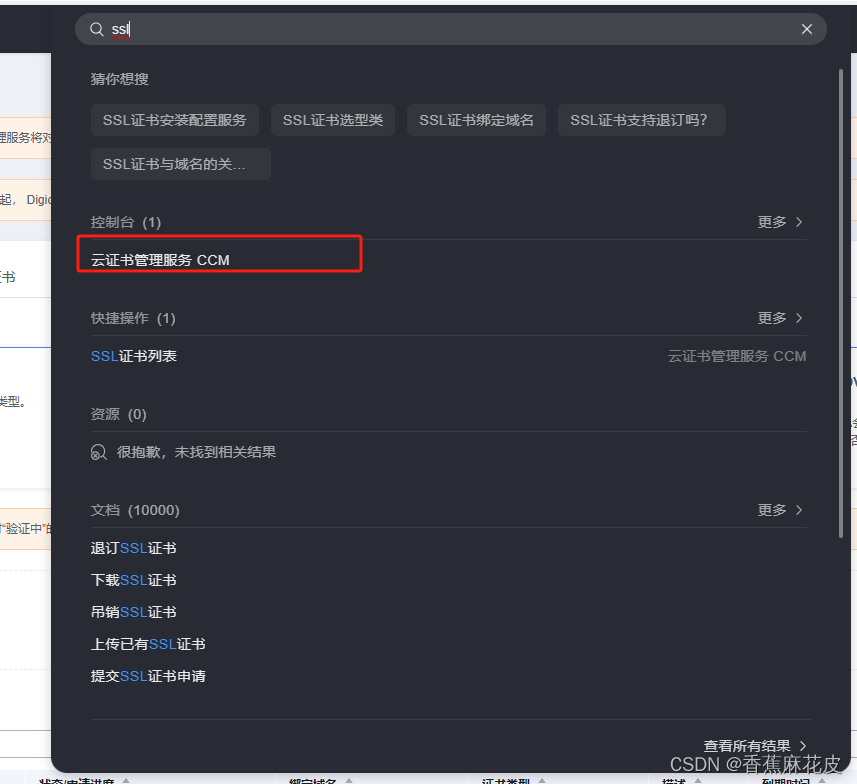Select suggestion 'SSL证书绑定域名'
This screenshot has width=857, height=784.
[x=476, y=120]
